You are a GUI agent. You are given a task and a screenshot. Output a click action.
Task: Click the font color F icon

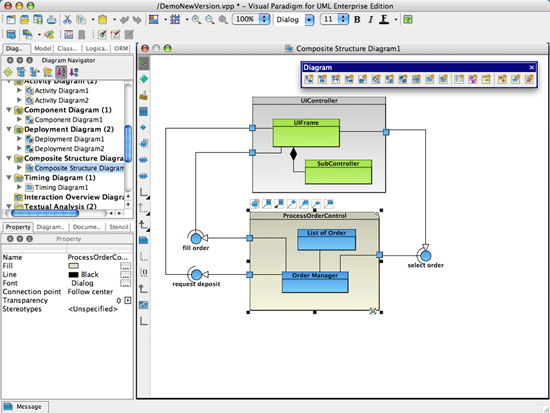[x=384, y=20]
